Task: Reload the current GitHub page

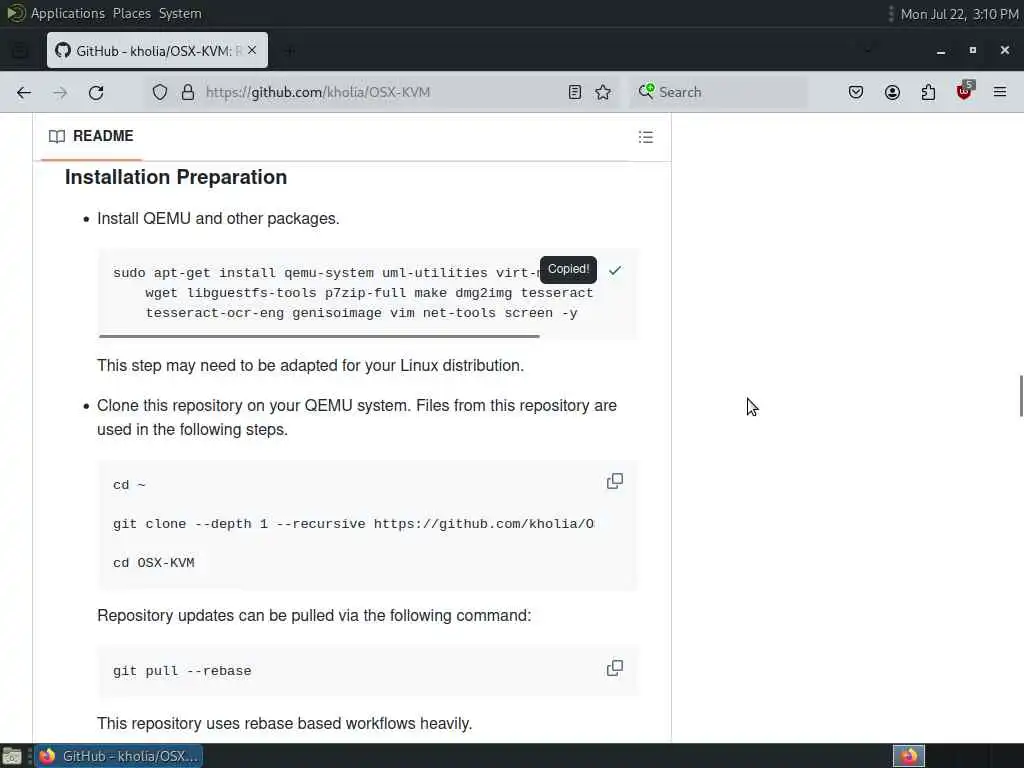Action: [x=96, y=92]
